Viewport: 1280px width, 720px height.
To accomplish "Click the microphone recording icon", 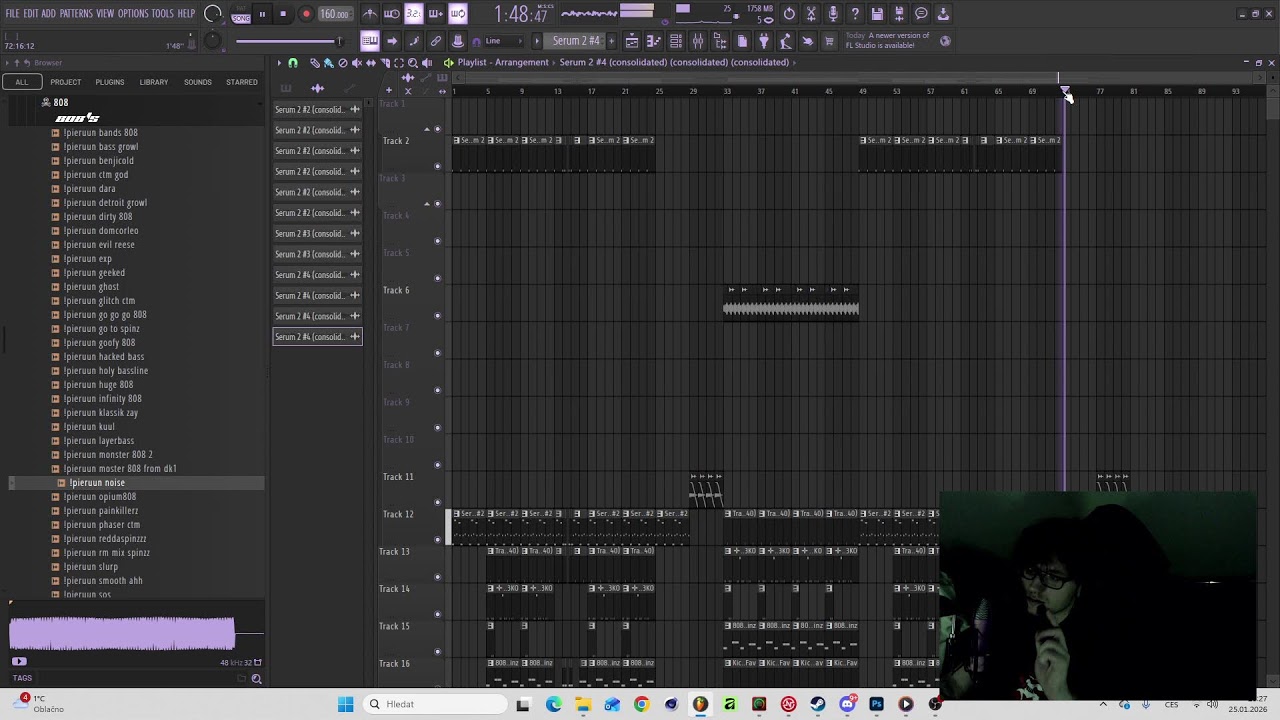I will tap(833, 14).
